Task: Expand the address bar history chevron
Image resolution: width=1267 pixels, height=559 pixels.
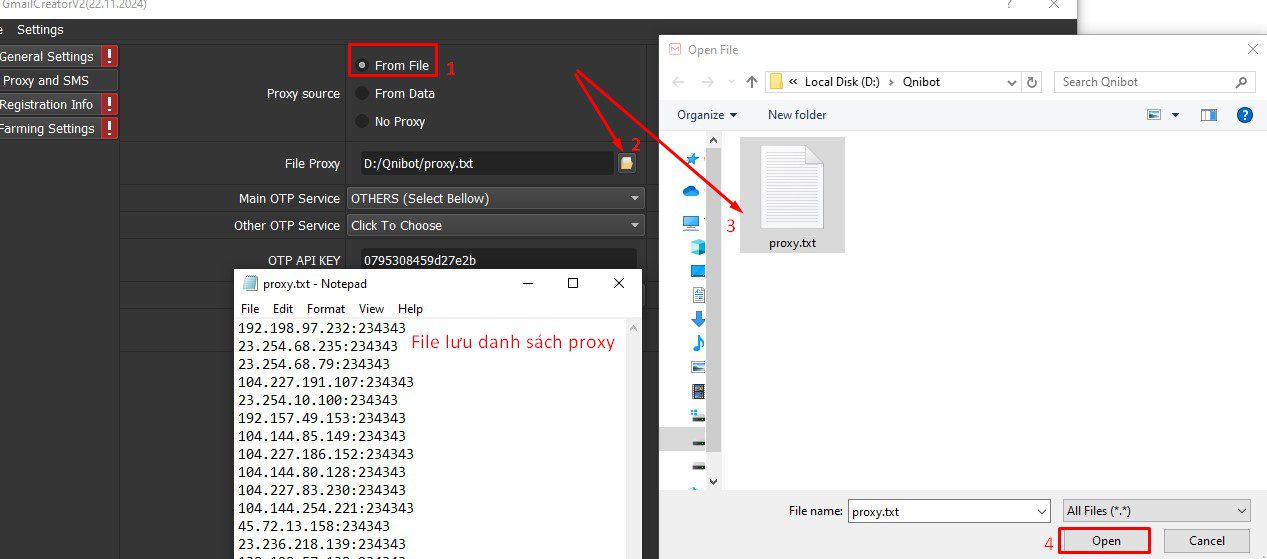Action: click(x=1012, y=82)
